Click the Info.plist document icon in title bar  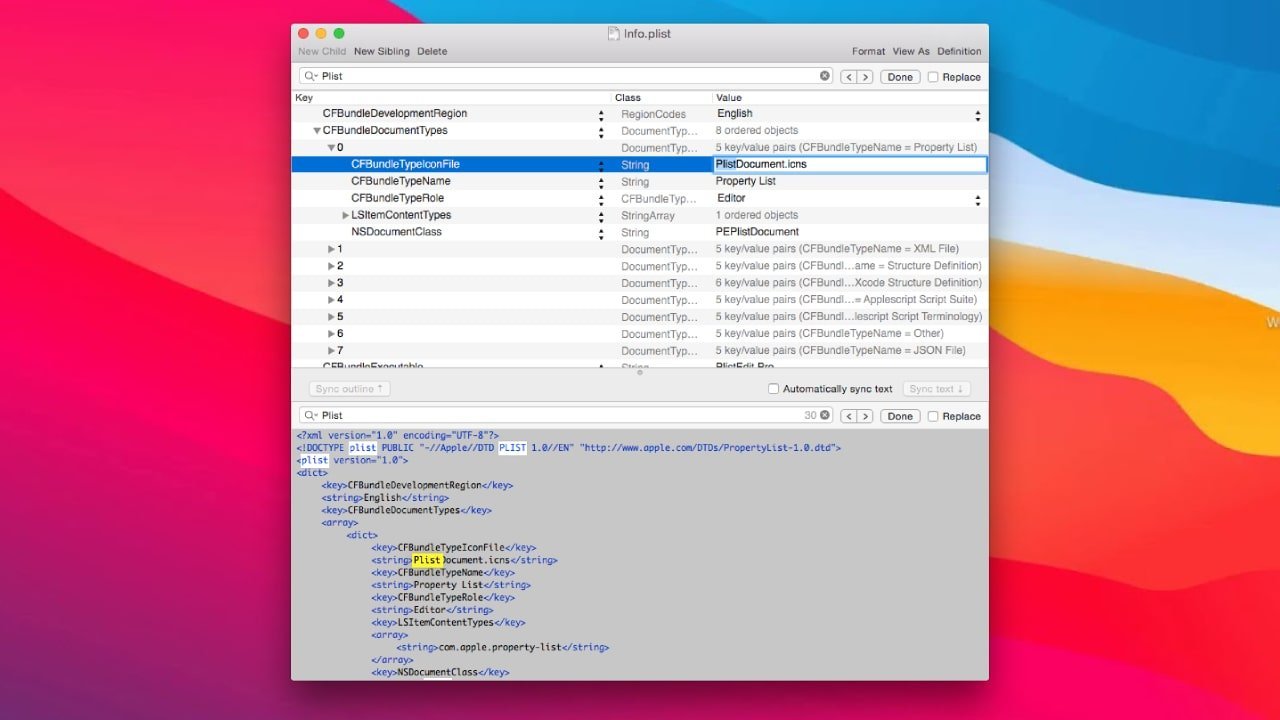coord(614,33)
